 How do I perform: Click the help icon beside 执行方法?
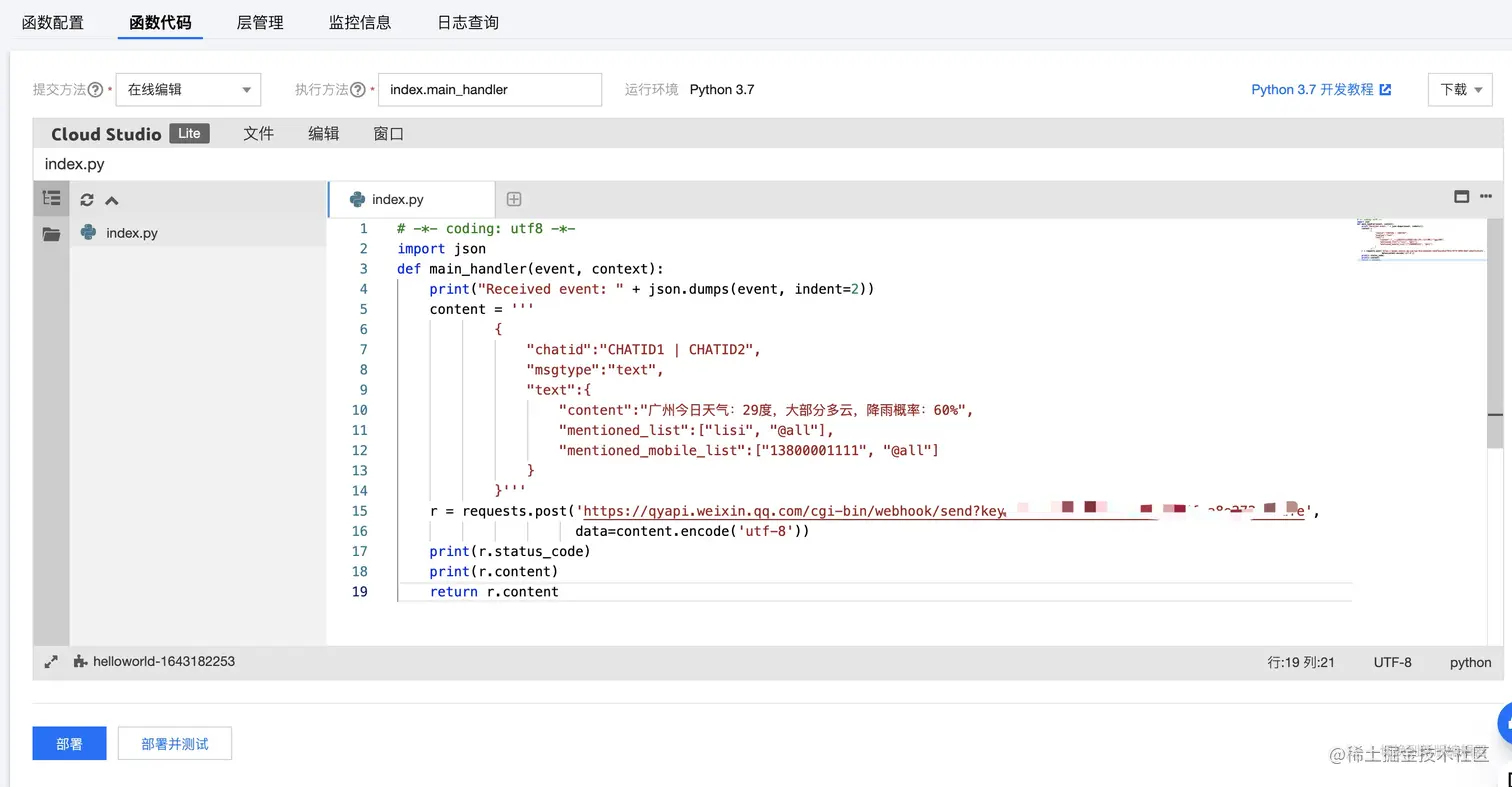click(x=358, y=89)
